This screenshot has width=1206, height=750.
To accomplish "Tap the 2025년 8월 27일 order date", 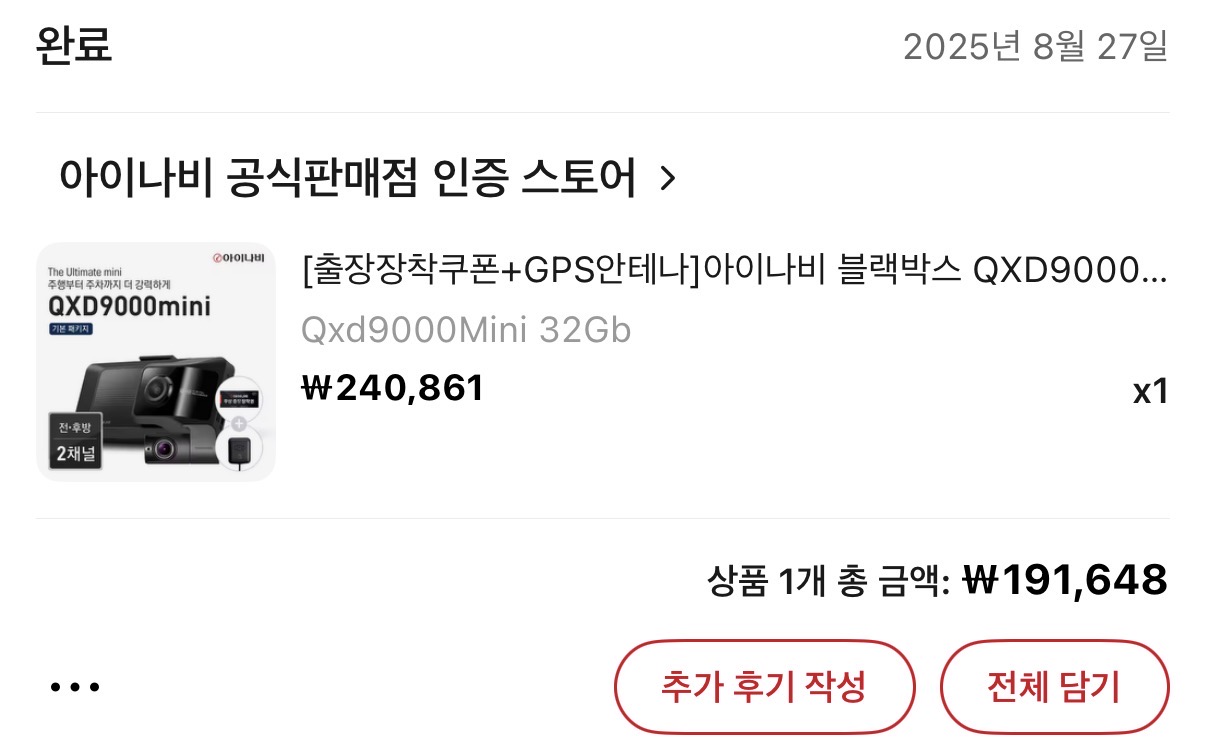I will pyautogui.click(x=1036, y=47).
